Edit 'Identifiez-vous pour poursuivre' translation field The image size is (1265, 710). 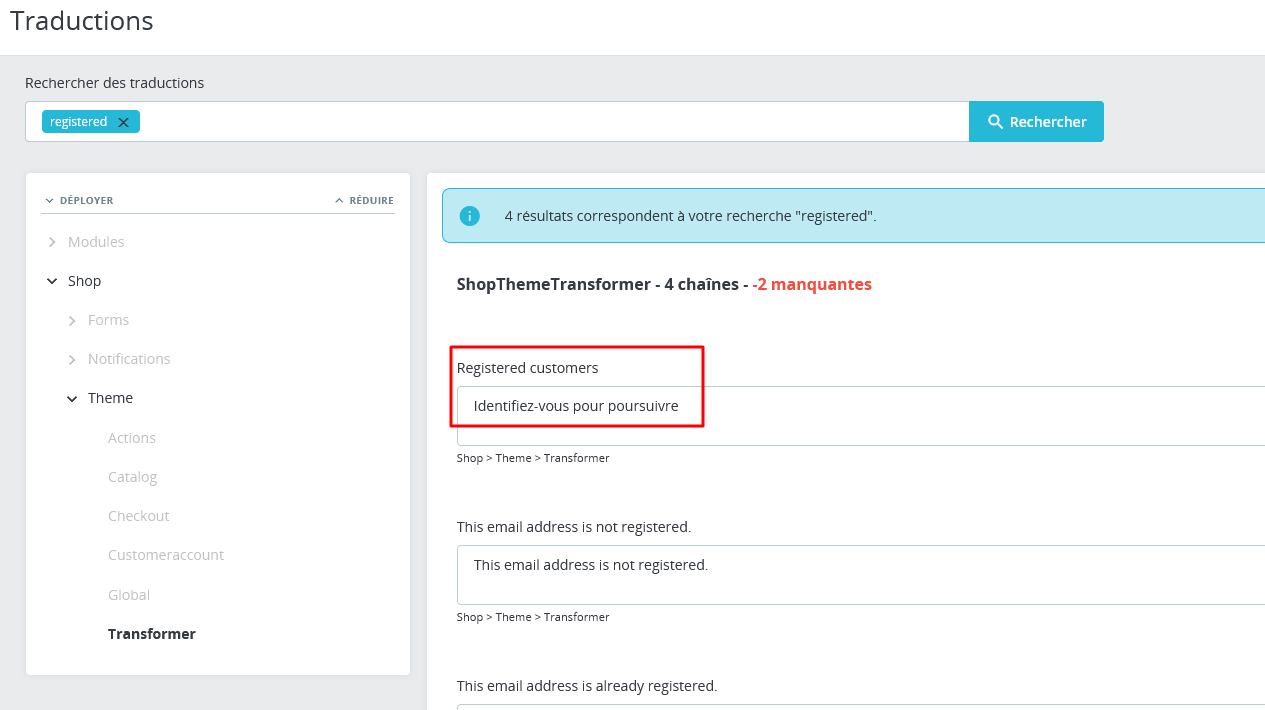point(861,416)
